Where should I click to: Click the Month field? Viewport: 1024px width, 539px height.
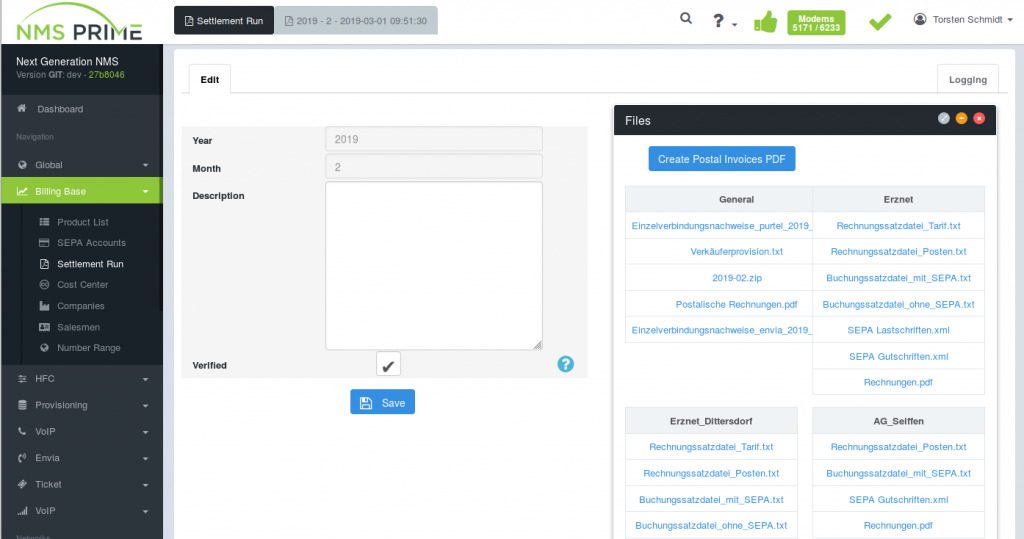[434, 167]
